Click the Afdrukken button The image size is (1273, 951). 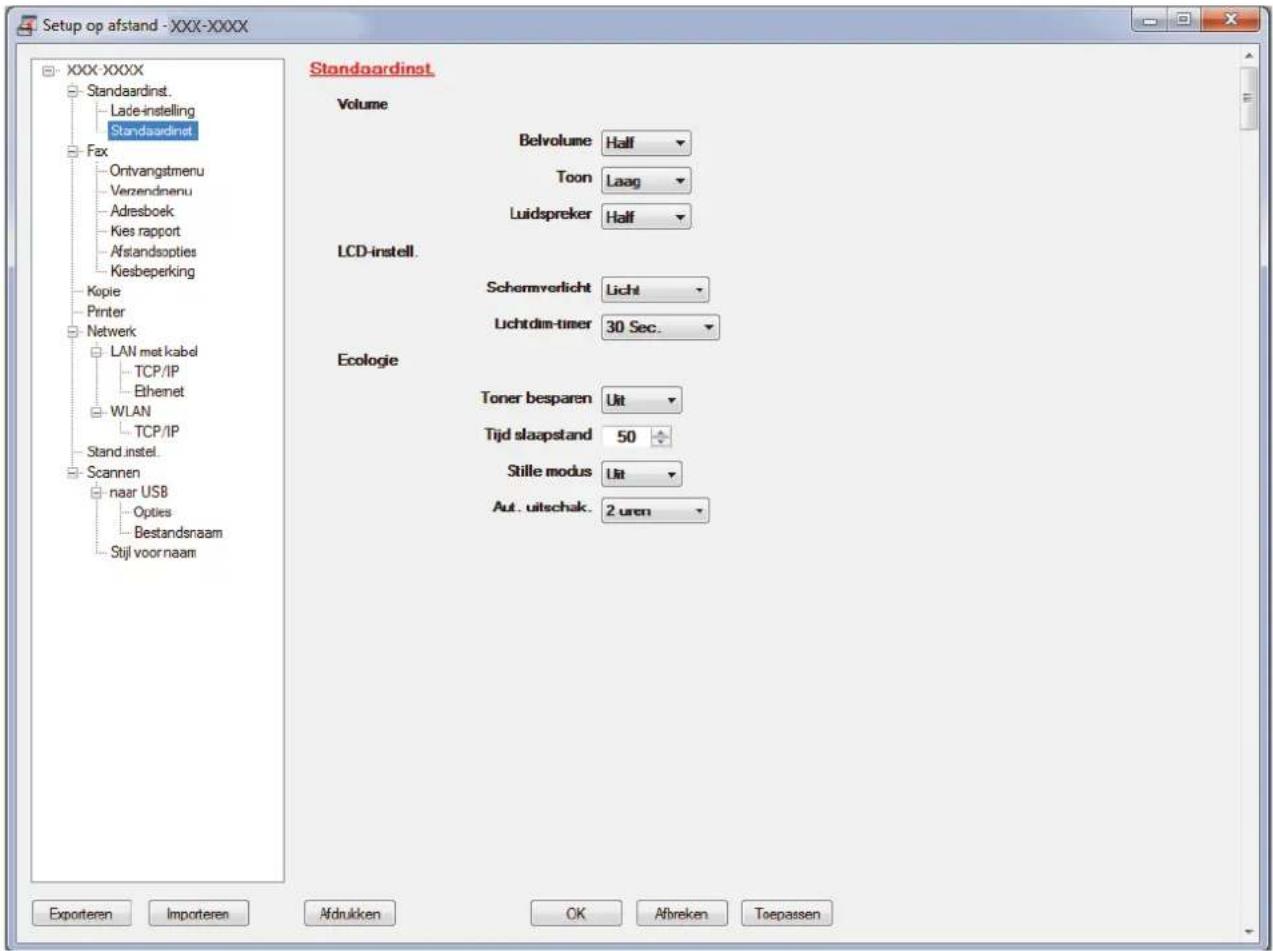(350, 913)
